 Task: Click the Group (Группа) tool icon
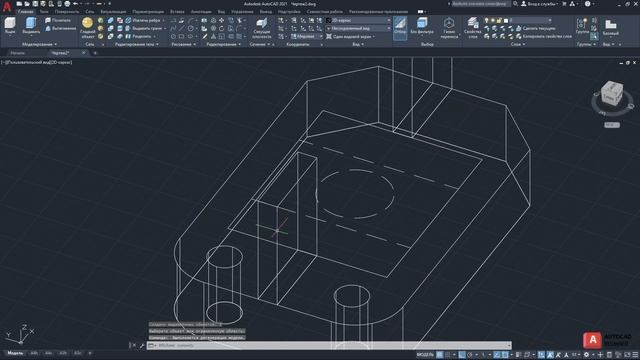[582, 26]
